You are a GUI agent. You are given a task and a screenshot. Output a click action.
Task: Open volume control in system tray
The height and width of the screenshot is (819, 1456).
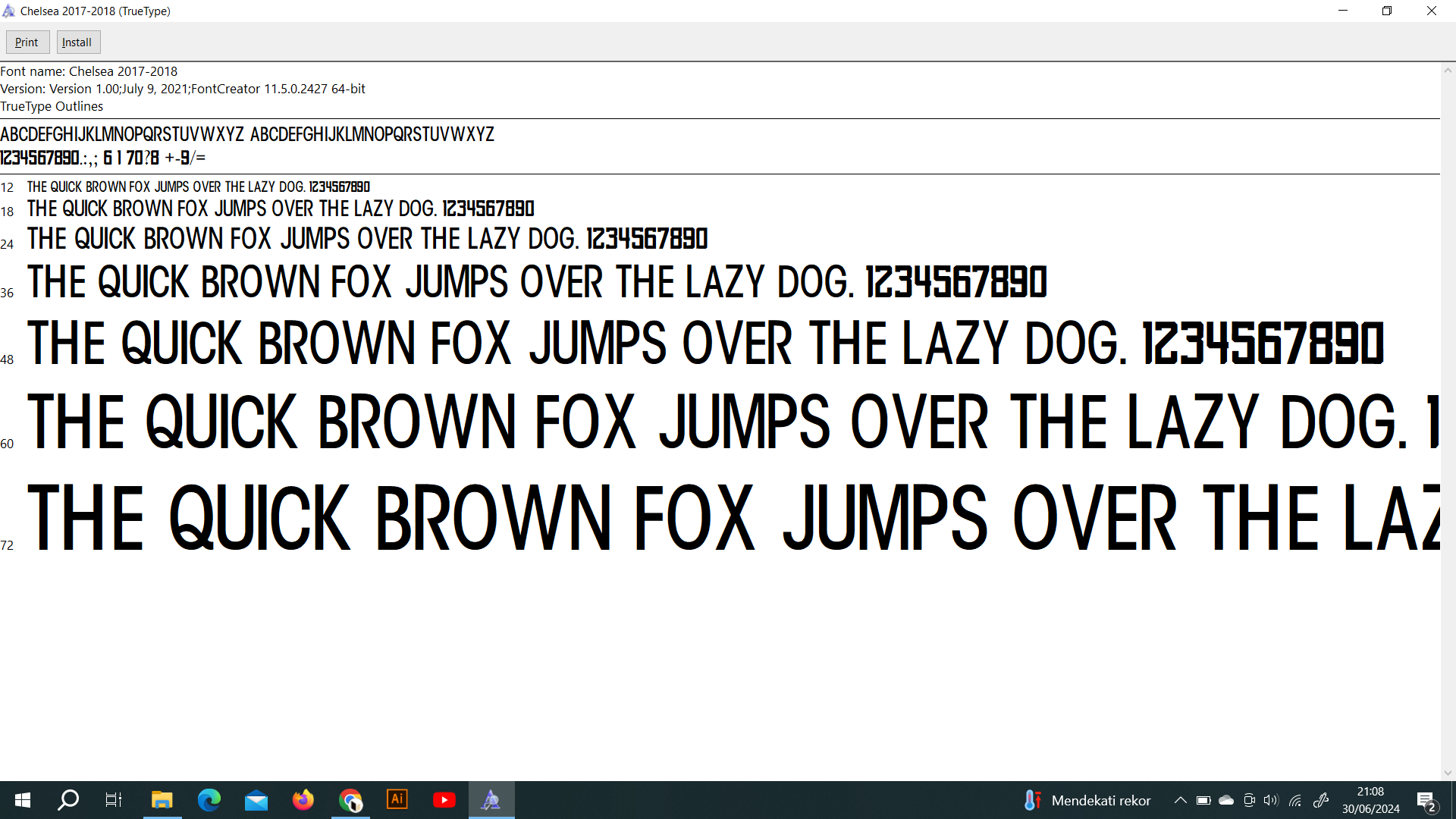pos(1272,800)
